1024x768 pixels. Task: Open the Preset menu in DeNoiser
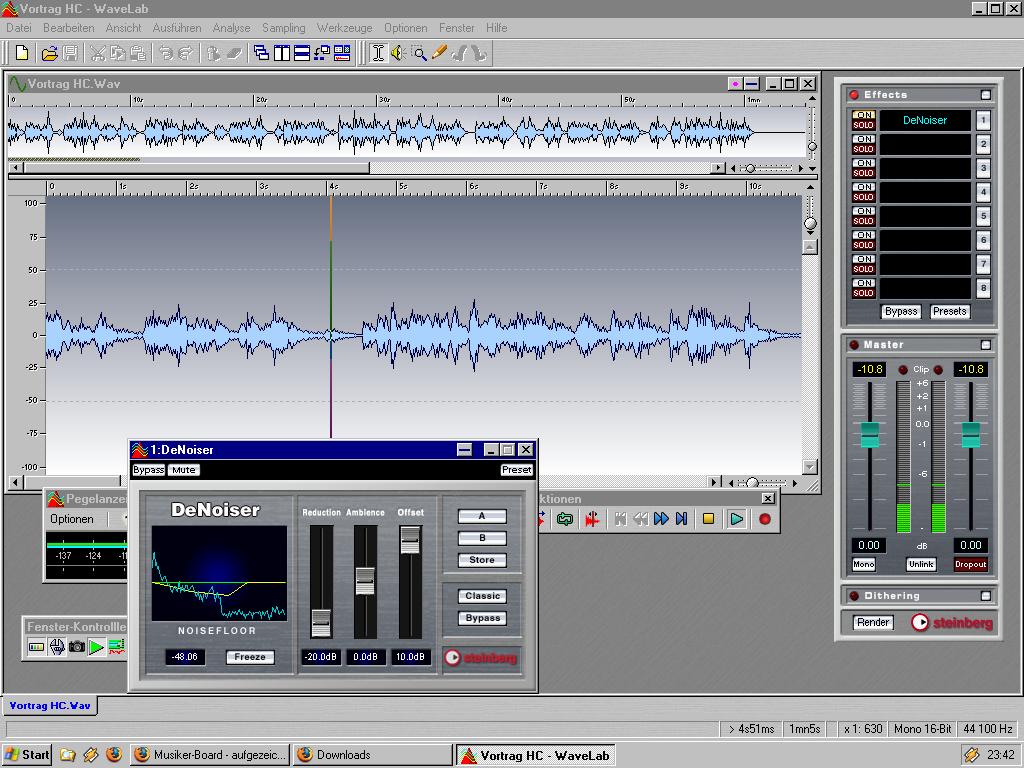click(517, 470)
